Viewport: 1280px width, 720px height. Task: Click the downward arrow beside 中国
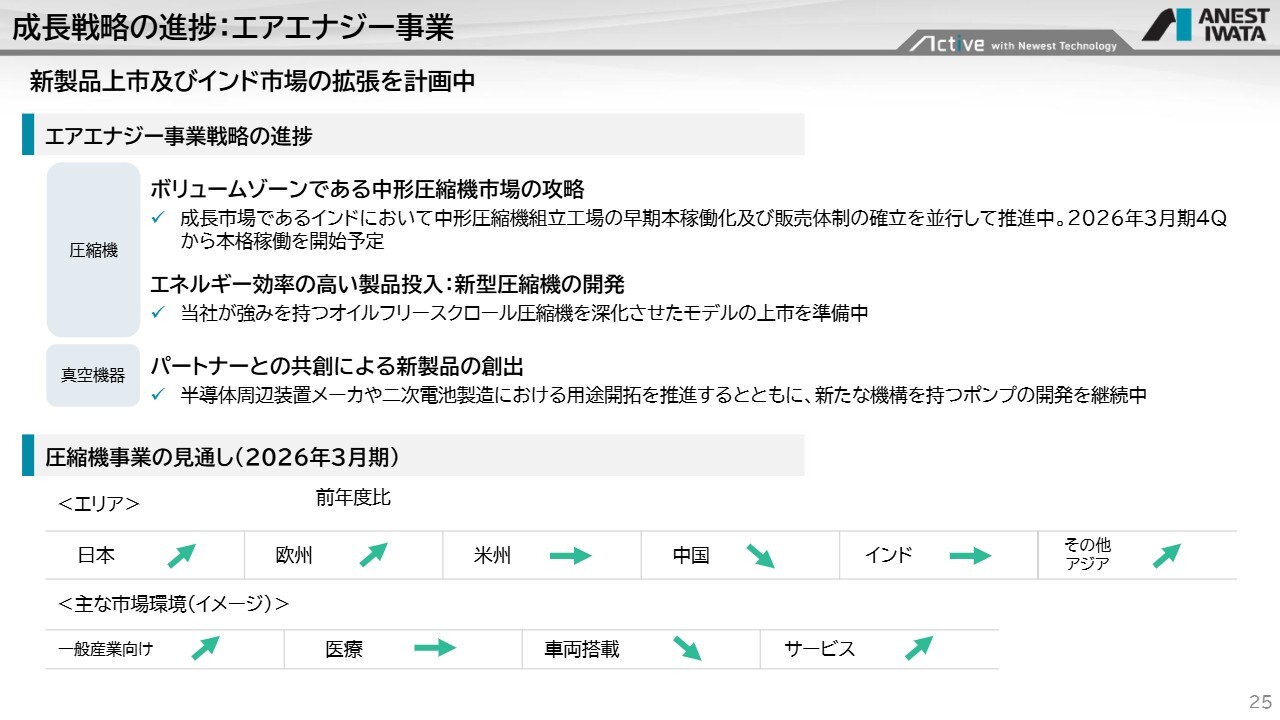tap(760, 557)
